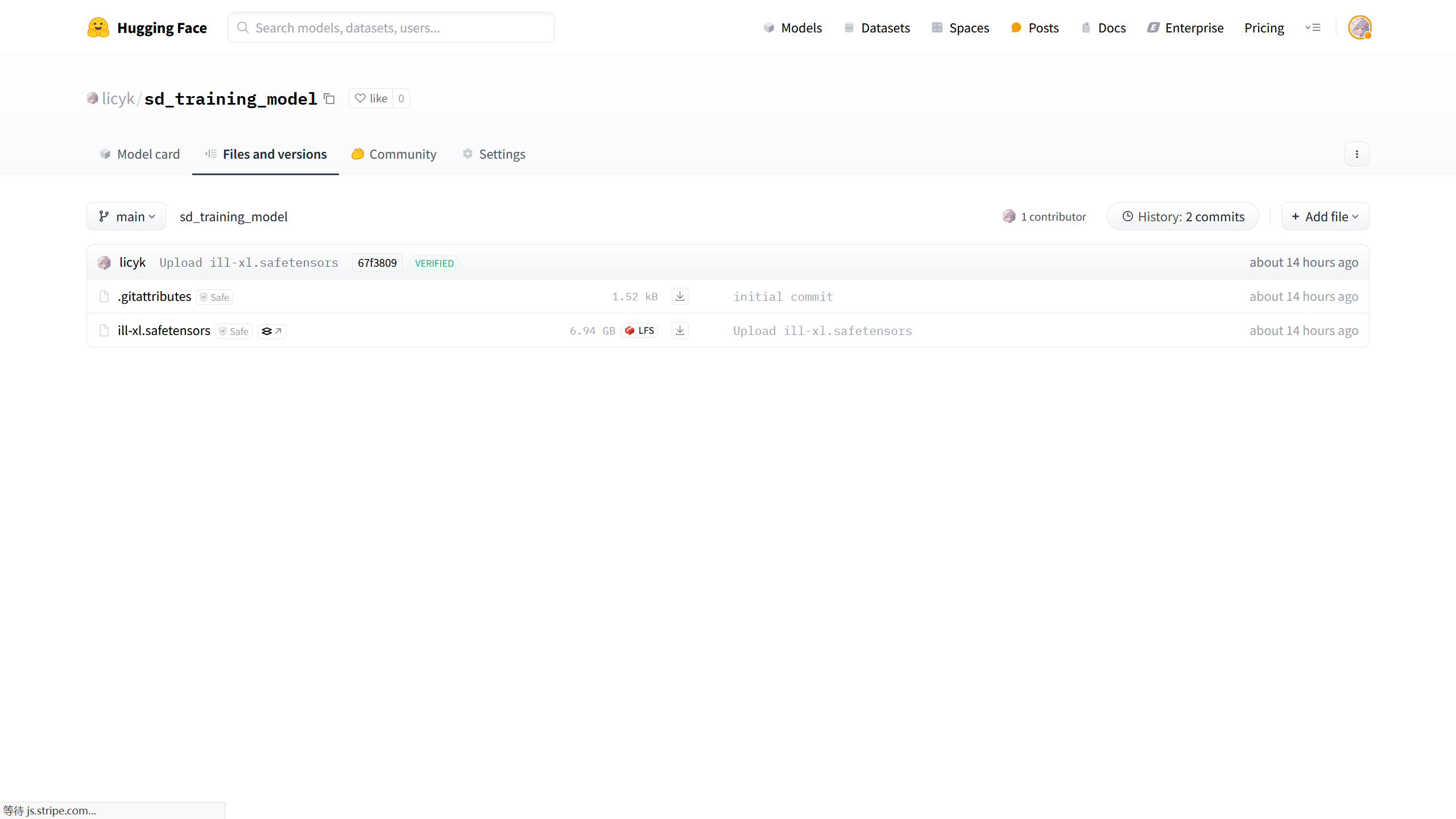Click the LFS badge on ill-xl.safetensors
This screenshot has width=1456, height=819.
tap(639, 330)
